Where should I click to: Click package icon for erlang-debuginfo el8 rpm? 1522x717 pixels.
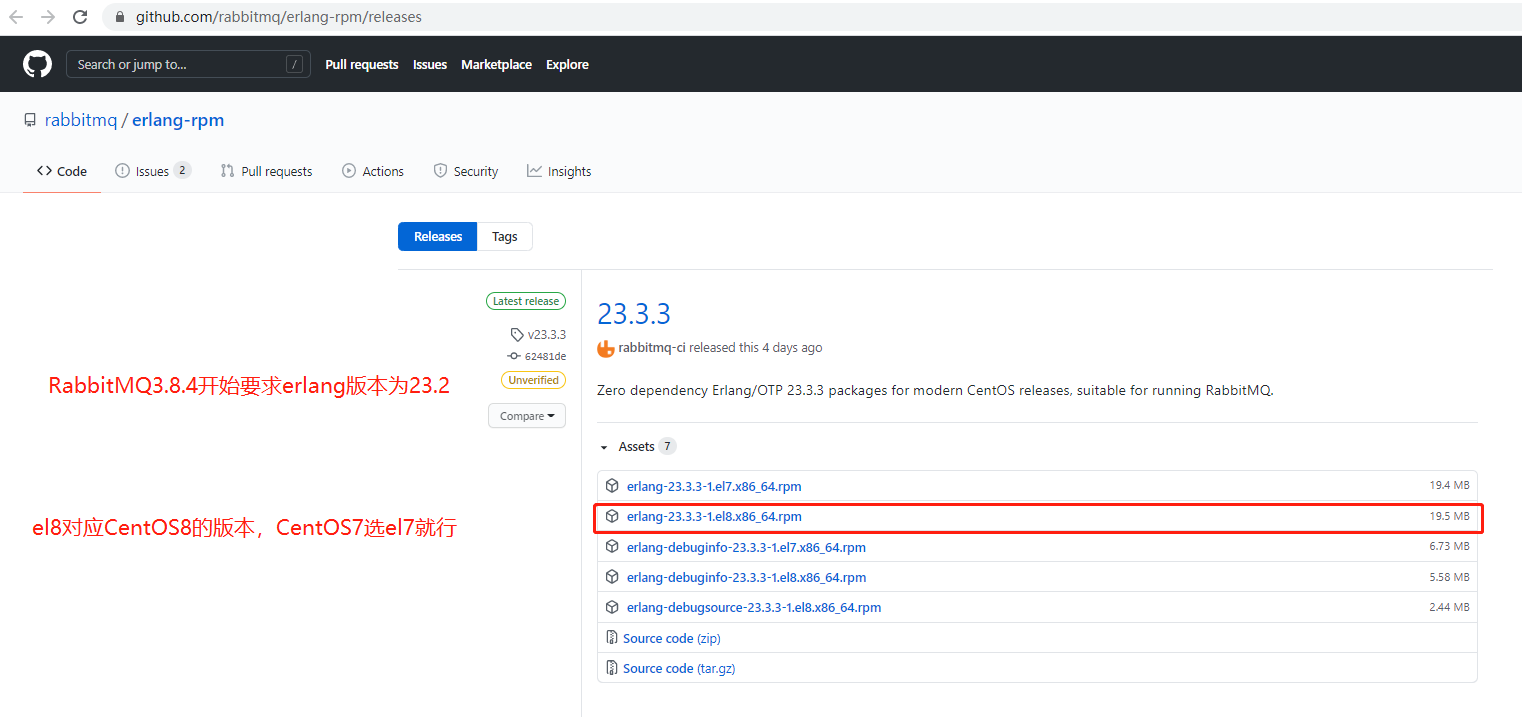[612, 577]
